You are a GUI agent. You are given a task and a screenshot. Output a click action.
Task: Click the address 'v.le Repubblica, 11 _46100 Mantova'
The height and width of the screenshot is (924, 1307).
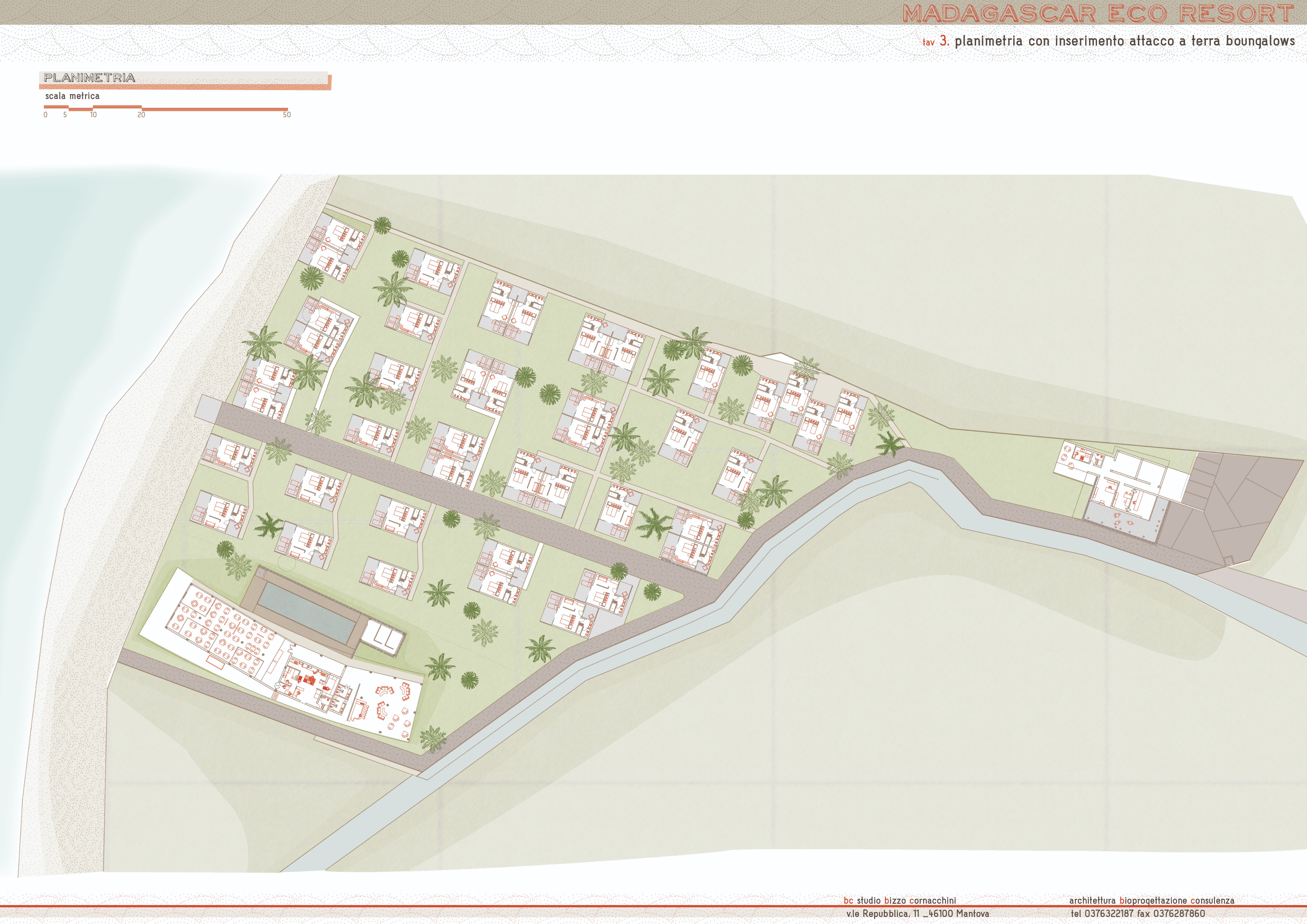[918, 914]
